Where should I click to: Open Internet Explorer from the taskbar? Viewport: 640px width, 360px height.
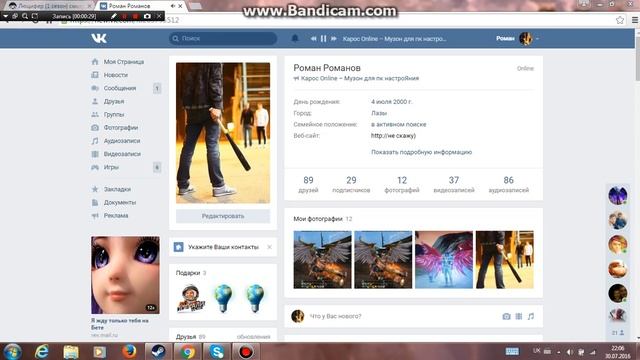[42, 351]
